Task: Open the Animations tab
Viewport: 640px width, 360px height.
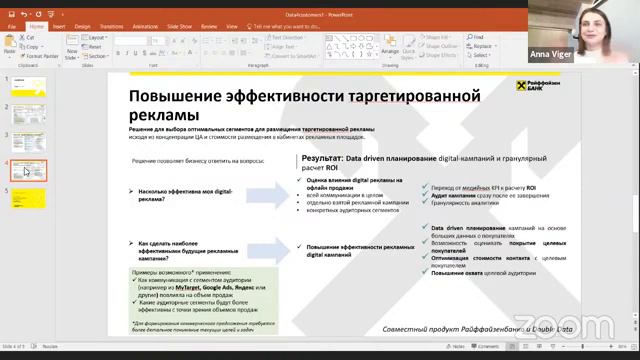Action: click(x=145, y=27)
